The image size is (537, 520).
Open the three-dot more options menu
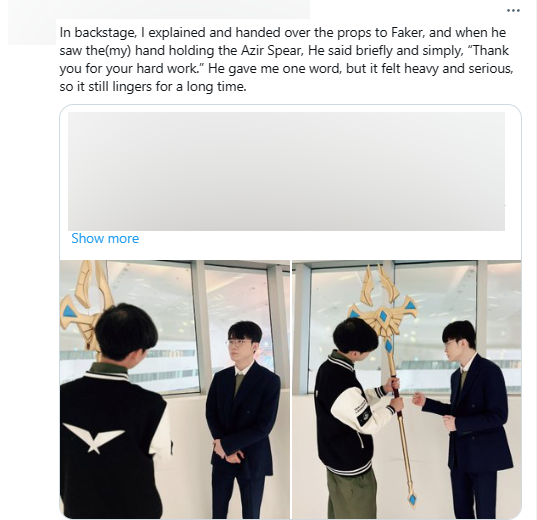point(513,11)
